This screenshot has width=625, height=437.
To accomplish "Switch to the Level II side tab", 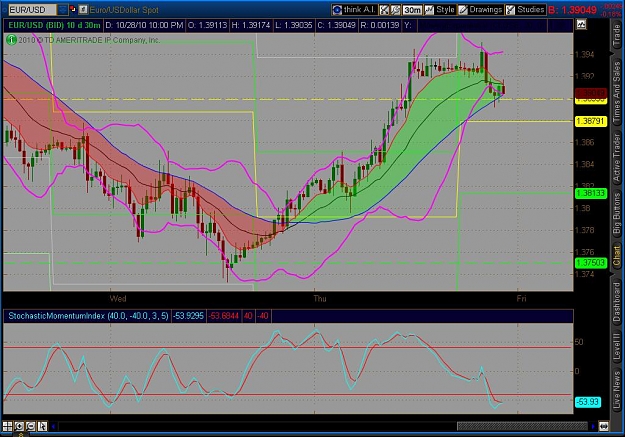I will click(x=617, y=346).
